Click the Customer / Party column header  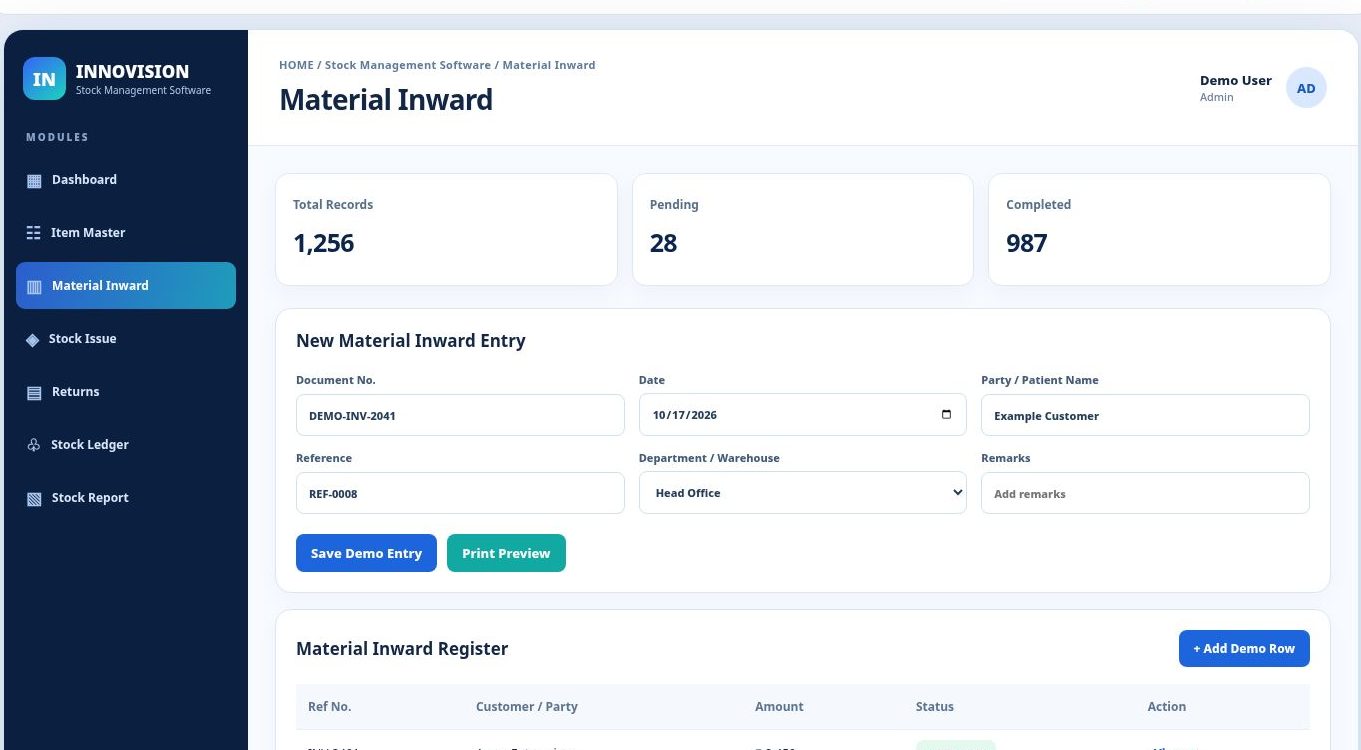527,706
